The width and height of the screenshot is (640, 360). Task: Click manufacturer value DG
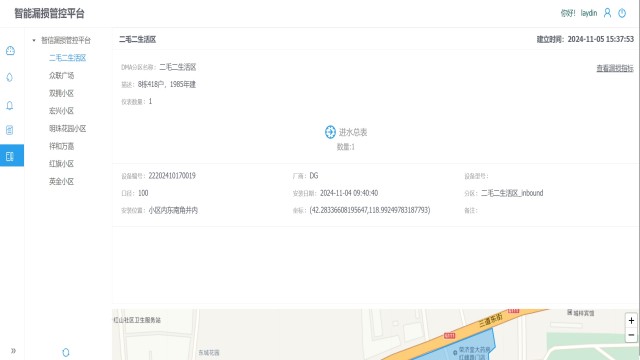click(x=313, y=176)
